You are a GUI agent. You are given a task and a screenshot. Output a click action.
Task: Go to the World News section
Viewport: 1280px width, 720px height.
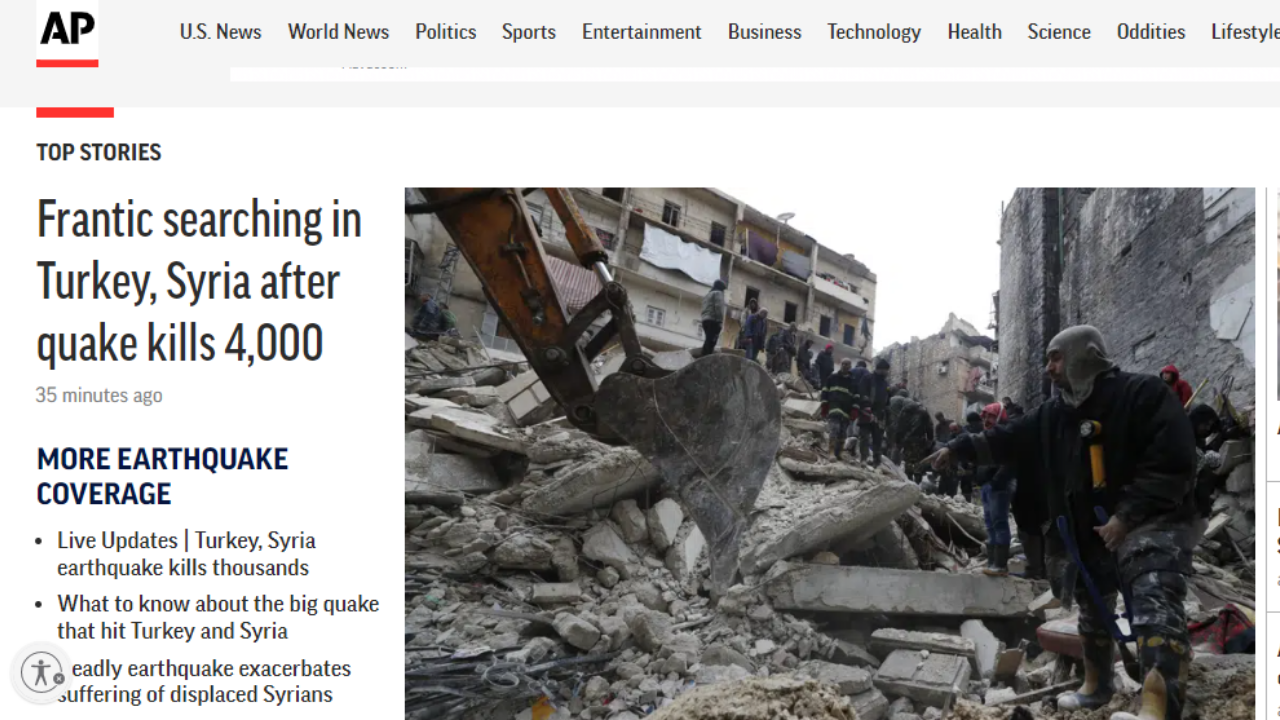338,32
